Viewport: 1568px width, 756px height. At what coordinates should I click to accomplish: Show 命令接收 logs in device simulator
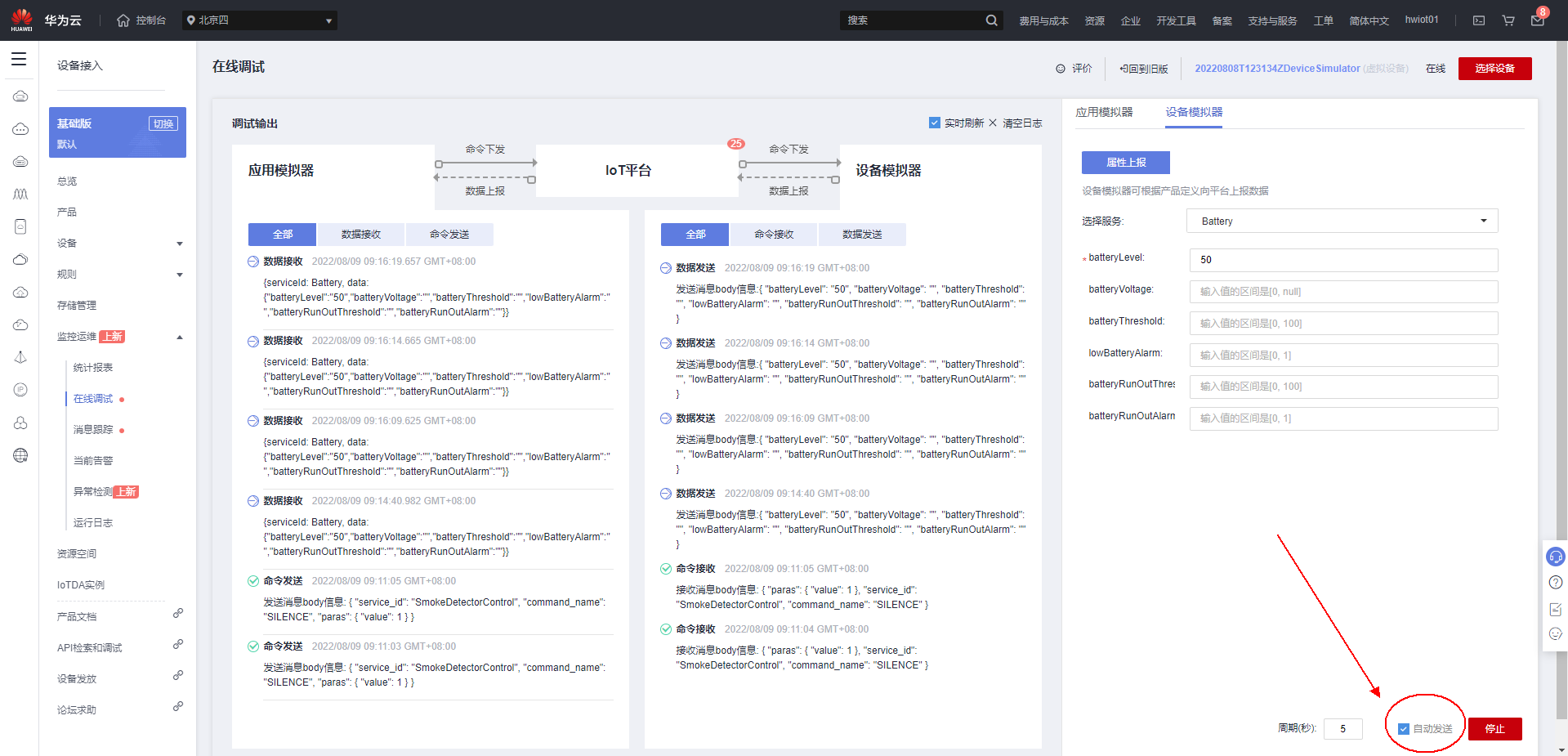pyautogui.click(x=774, y=235)
